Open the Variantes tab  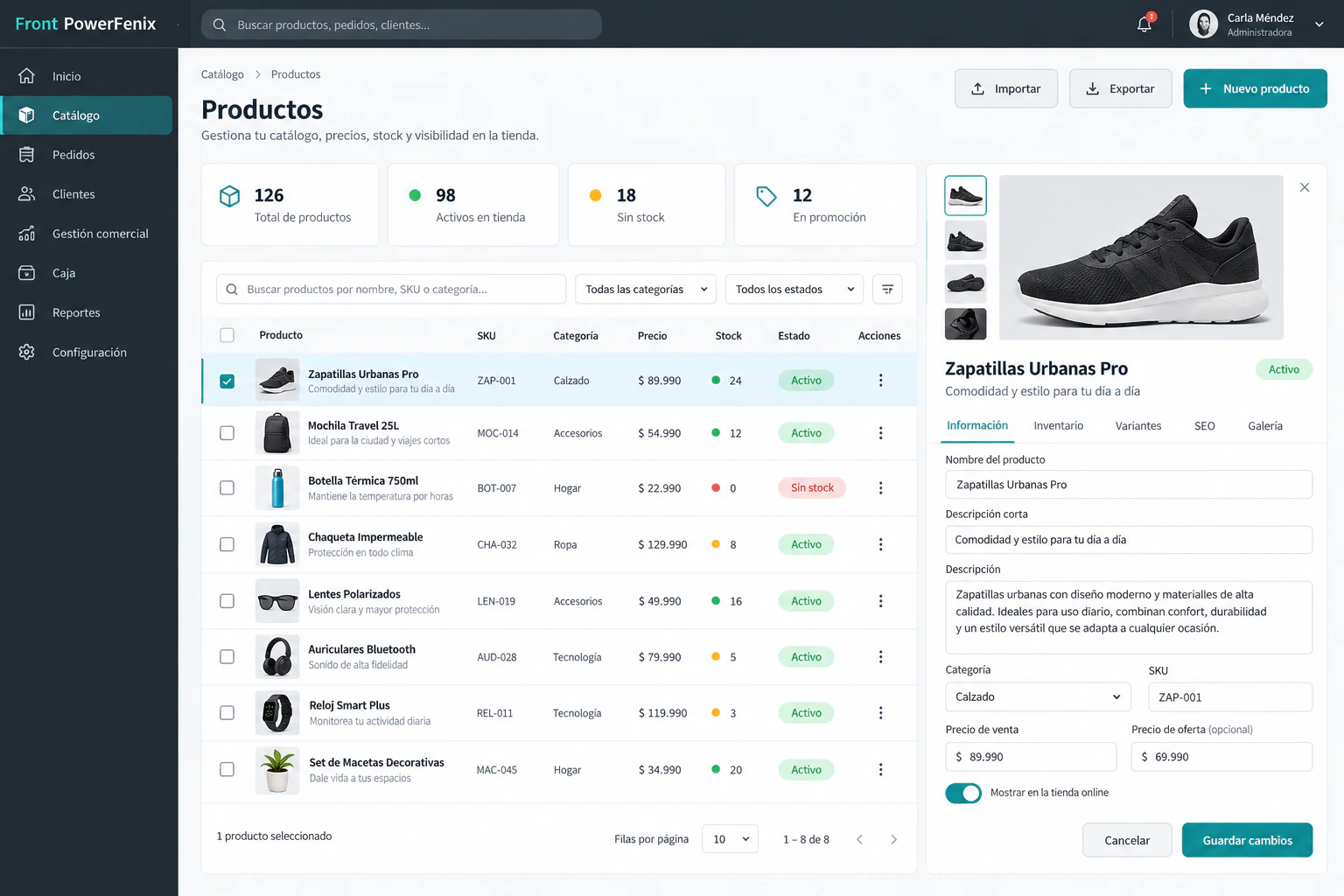(1138, 426)
